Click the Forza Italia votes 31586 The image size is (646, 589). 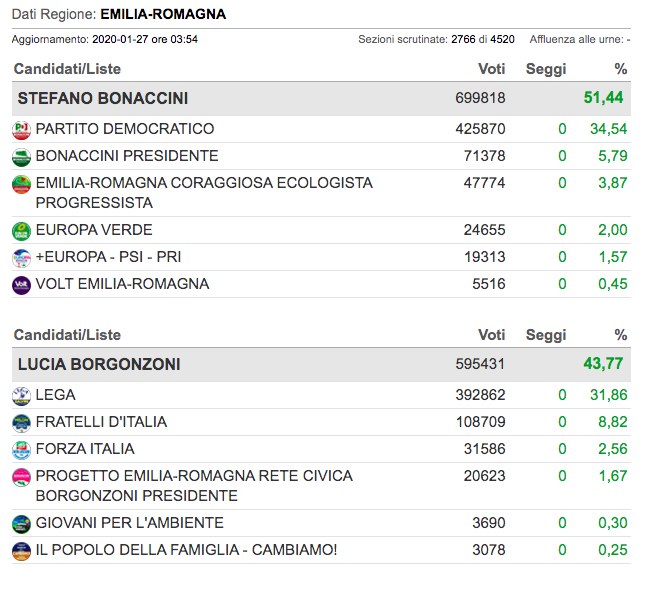click(484, 449)
